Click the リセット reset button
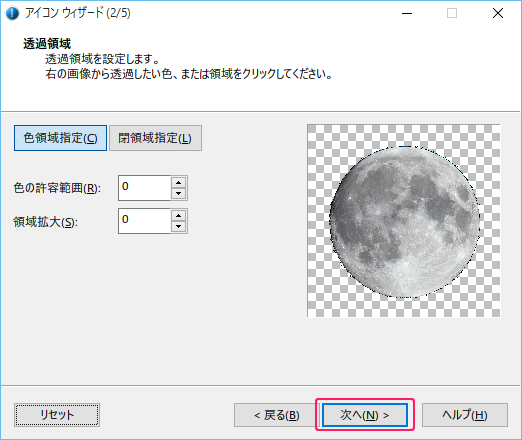The image size is (522, 440). [x=57, y=415]
